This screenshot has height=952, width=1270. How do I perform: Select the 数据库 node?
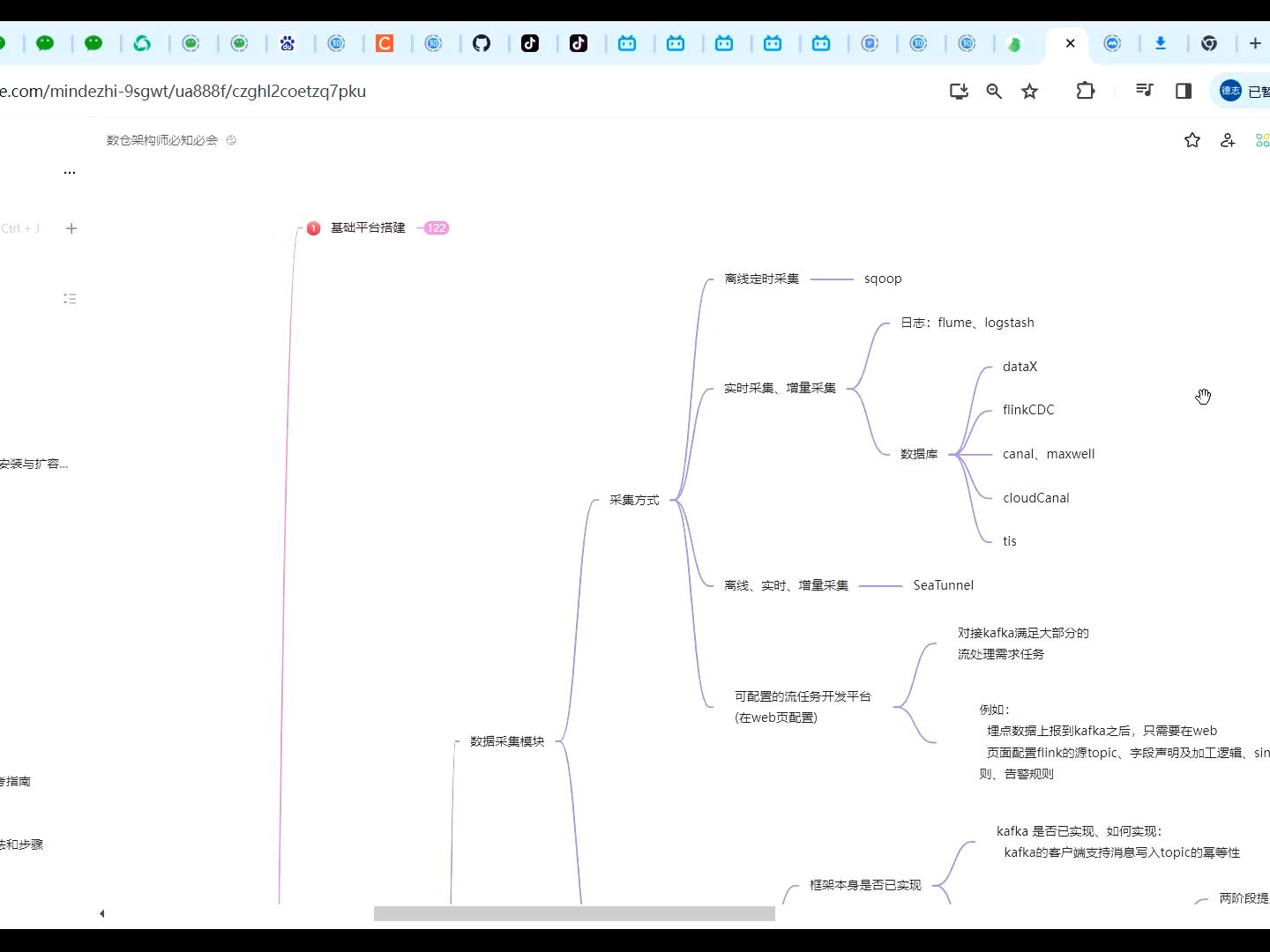coord(919,454)
